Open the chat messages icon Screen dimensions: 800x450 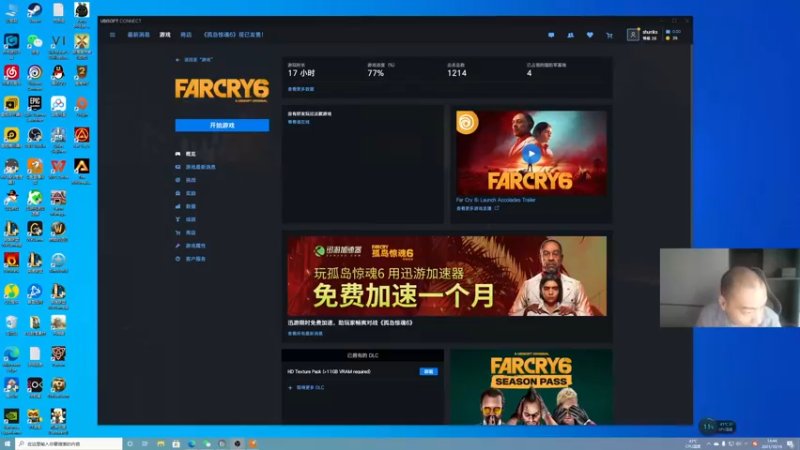[x=551, y=35]
